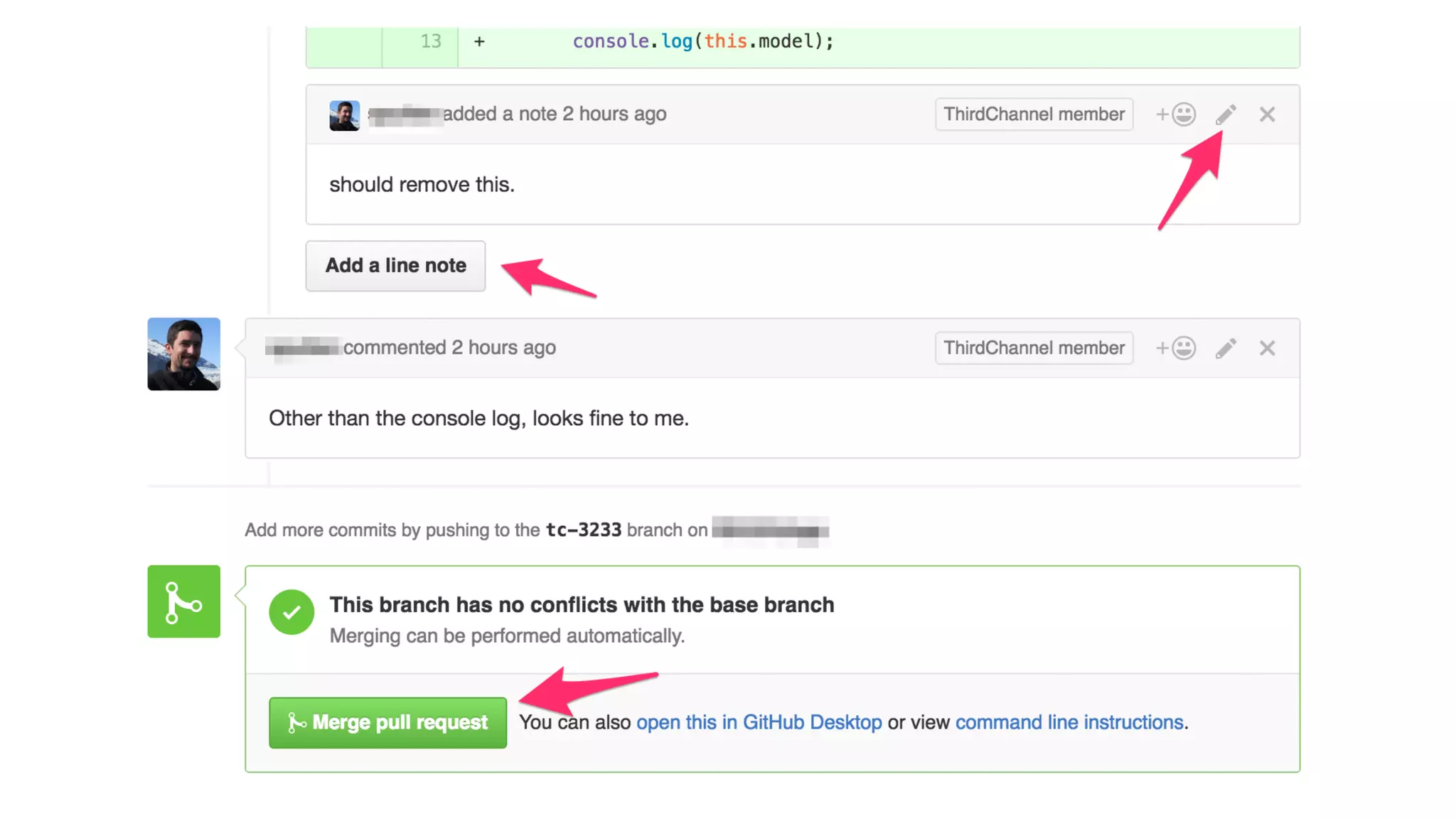1456x819 pixels.
Task: Click the tc-3233 branch name
Action: [x=583, y=530]
